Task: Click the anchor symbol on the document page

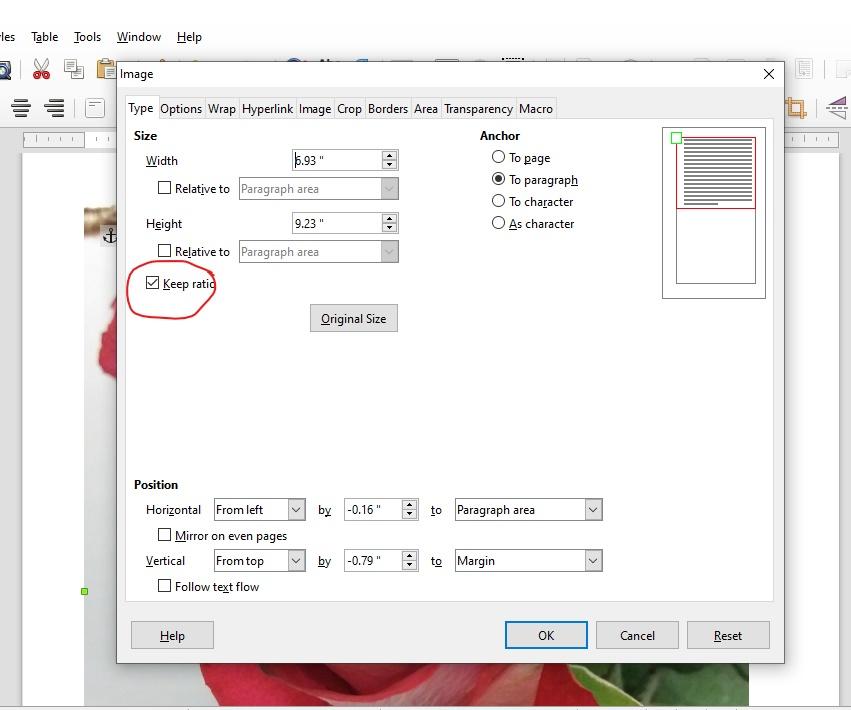Action: 110,236
